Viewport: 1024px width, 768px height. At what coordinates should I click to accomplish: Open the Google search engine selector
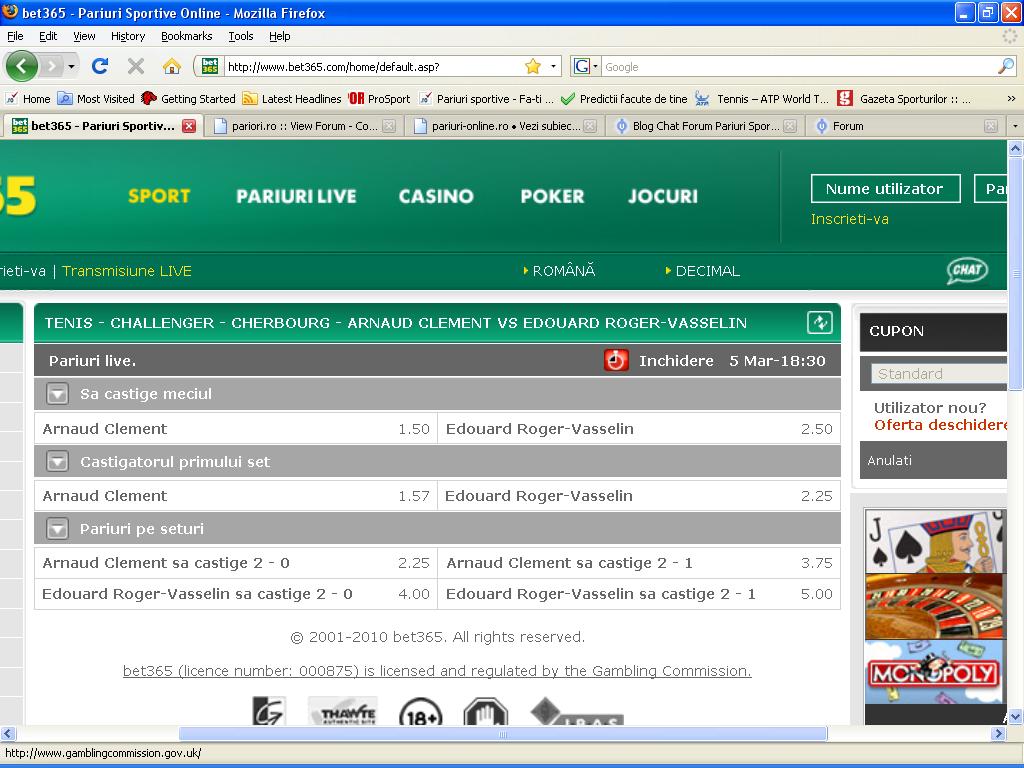tap(585, 66)
